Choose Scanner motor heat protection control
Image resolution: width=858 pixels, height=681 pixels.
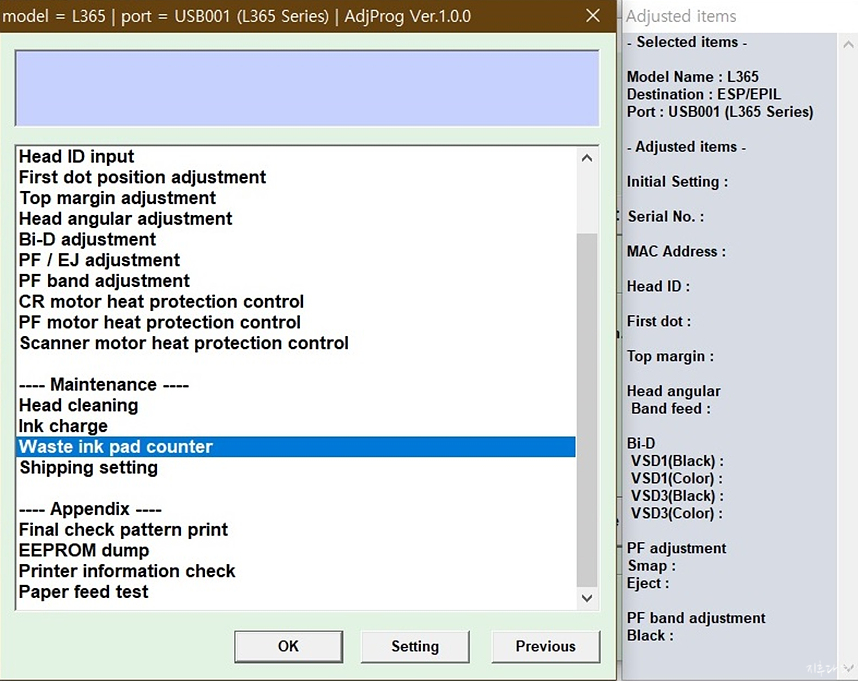click(184, 343)
